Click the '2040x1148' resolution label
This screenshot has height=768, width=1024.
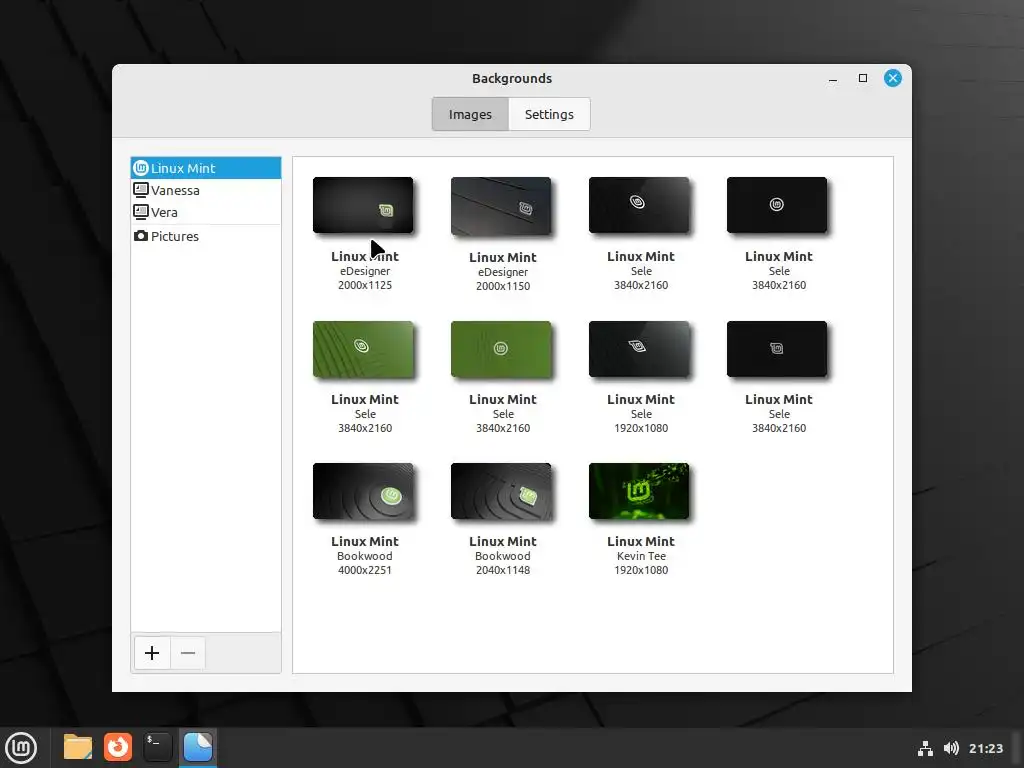(x=503, y=570)
